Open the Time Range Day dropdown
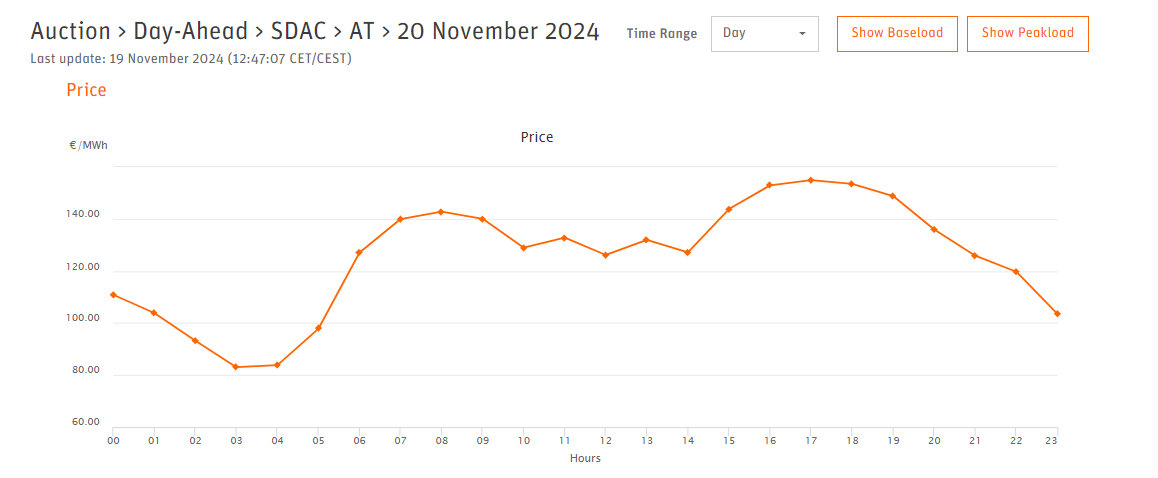Viewport: 1158px width, 478px height. click(x=764, y=34)
